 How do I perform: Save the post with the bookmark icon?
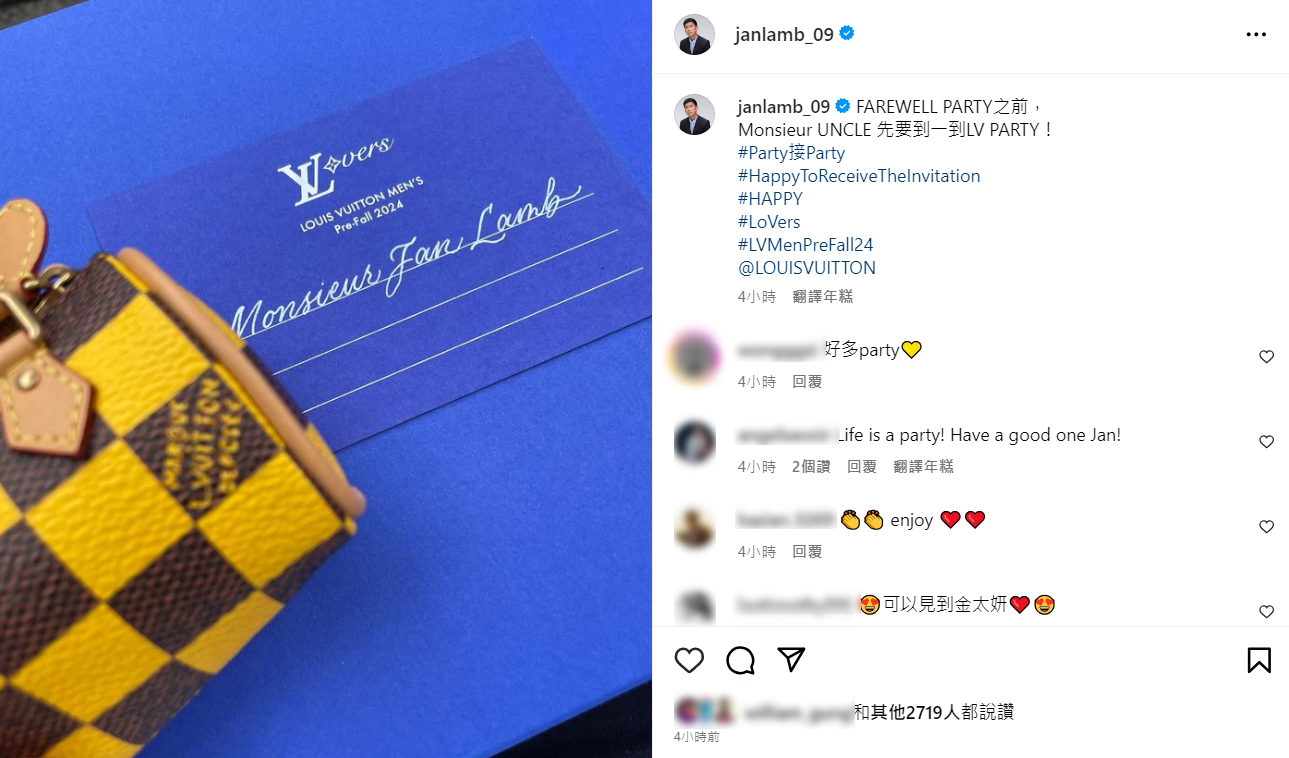[1259, 660]
